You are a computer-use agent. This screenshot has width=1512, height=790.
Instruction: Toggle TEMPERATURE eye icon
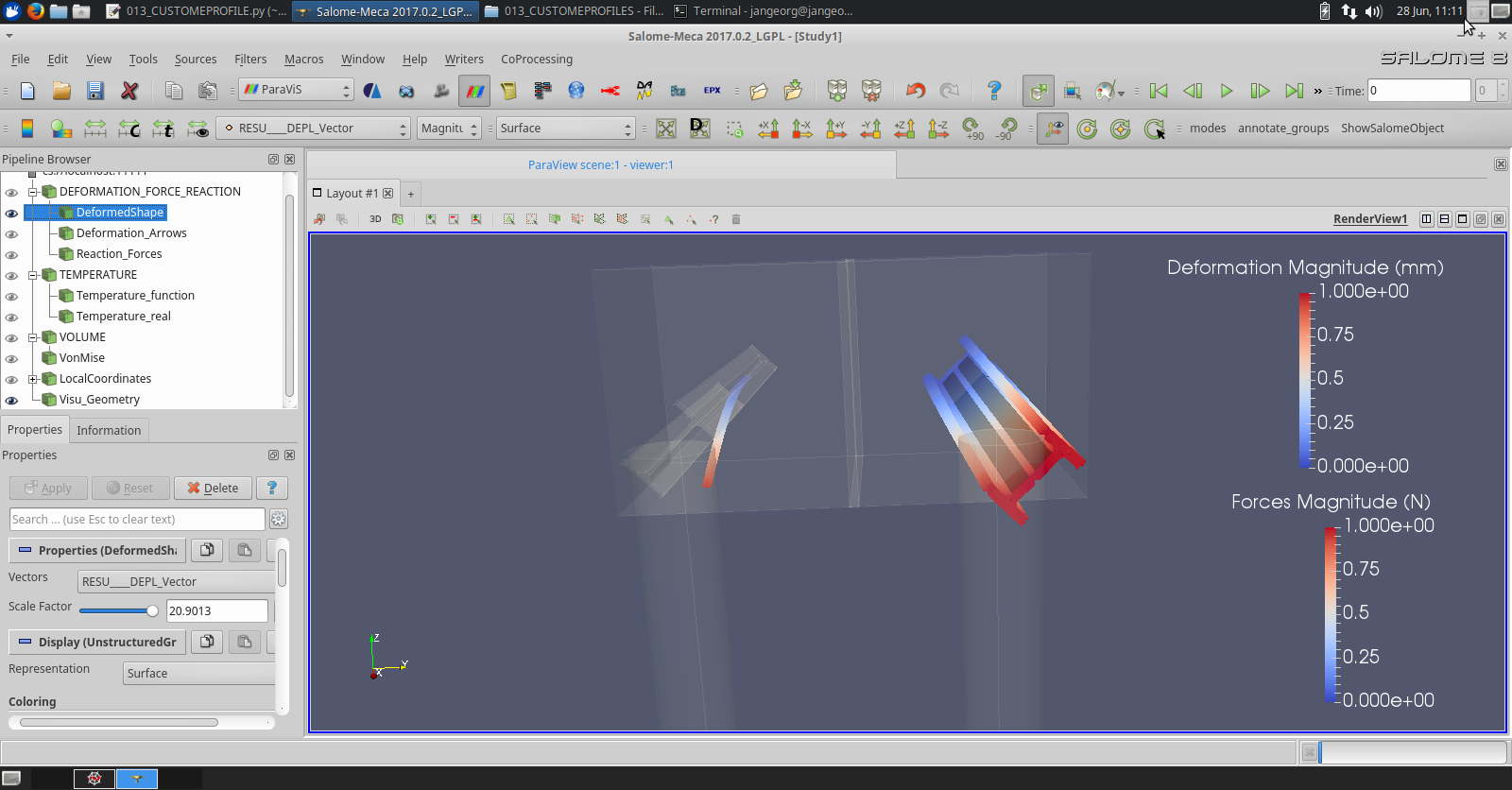coord(11,275)
